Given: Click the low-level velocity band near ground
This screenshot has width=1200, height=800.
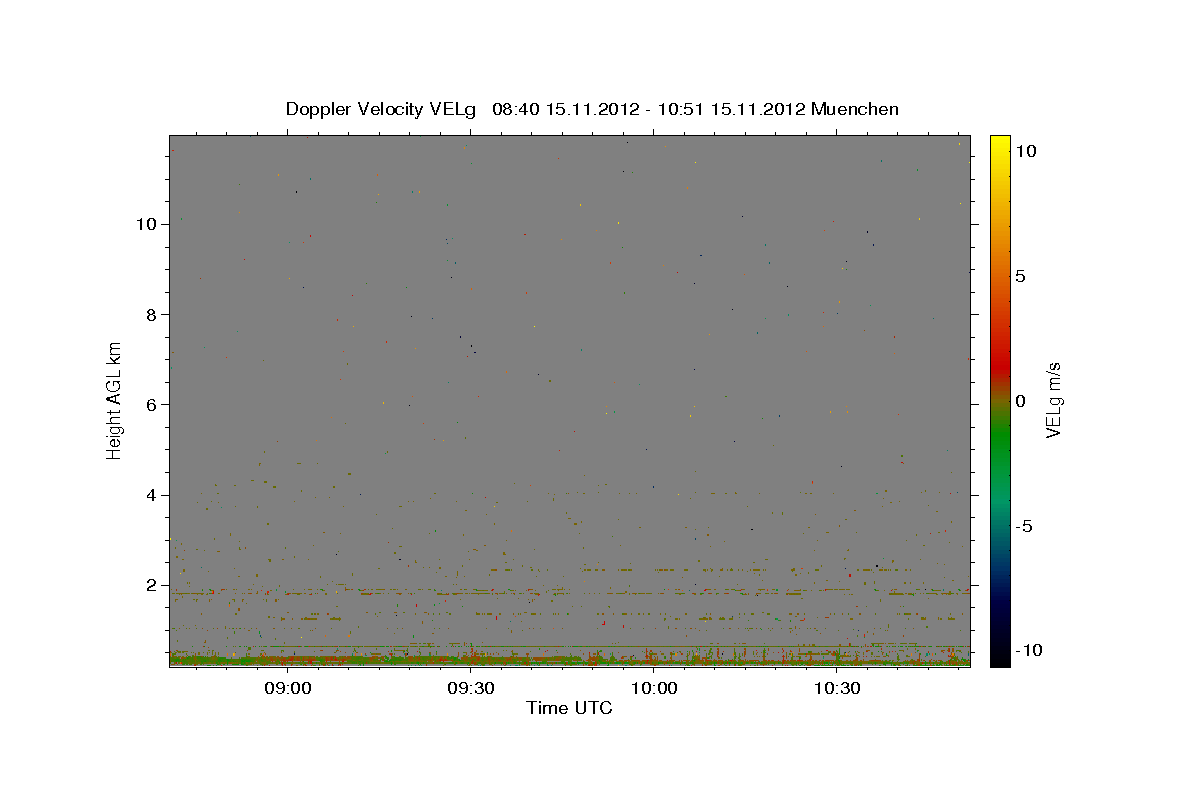Looking at the screenshot, I should 569,658.
